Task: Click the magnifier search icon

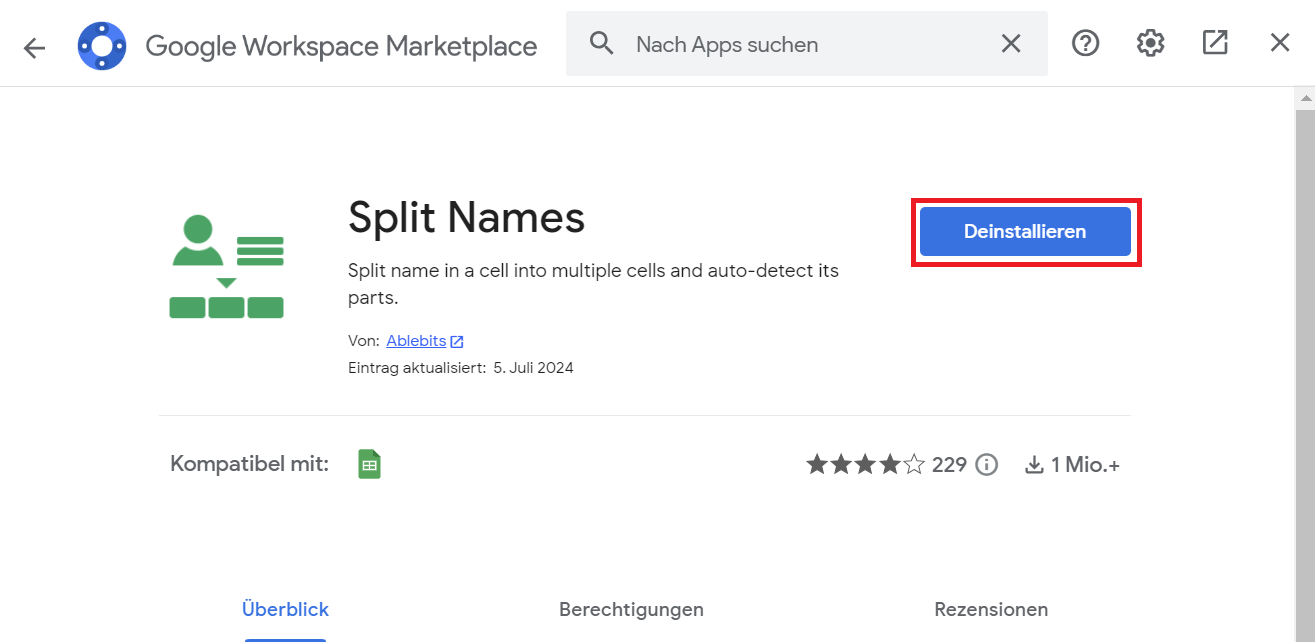Action: (601, 44)
